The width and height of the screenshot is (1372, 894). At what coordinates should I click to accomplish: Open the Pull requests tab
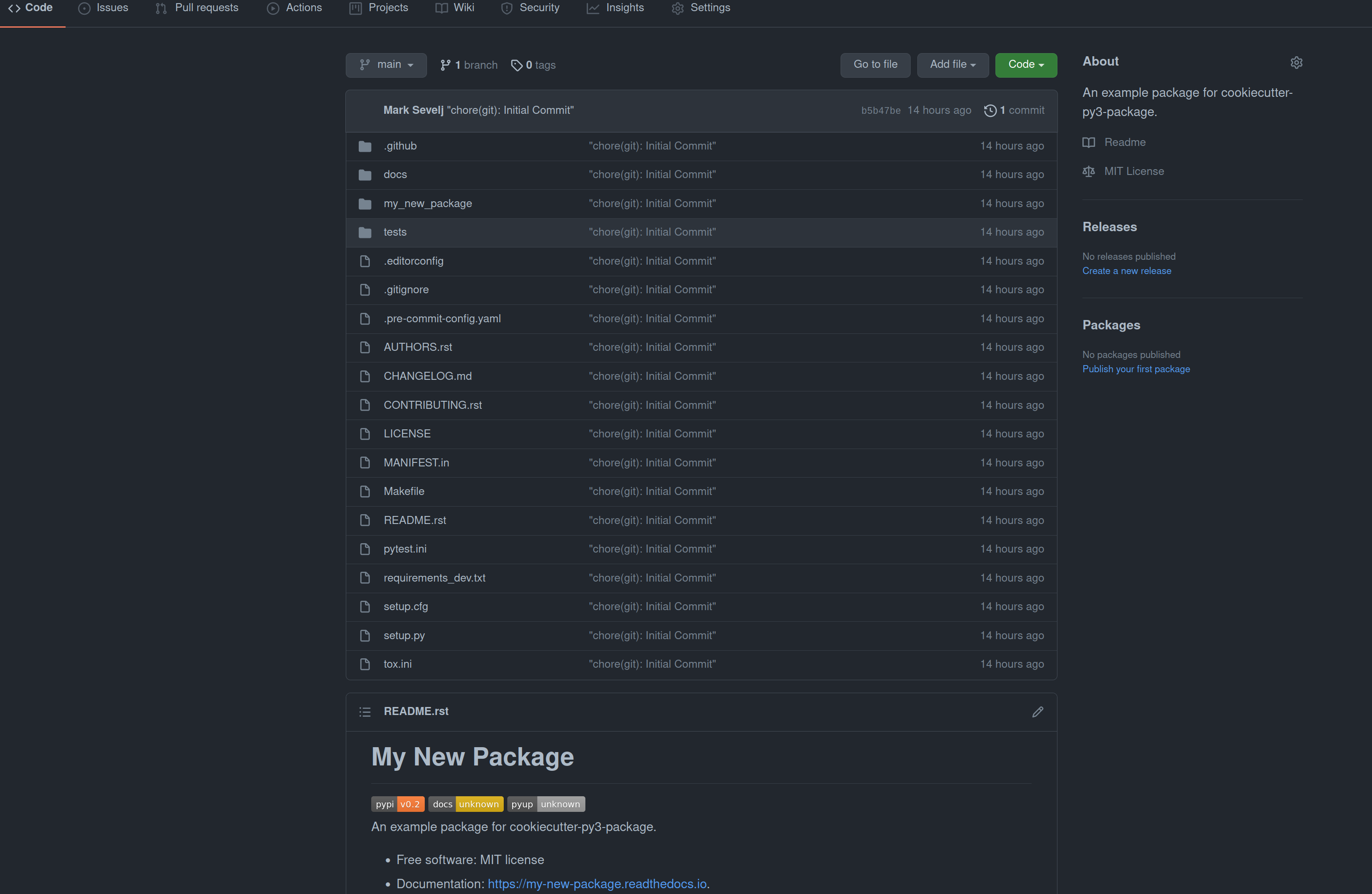[x=197, y=8]
